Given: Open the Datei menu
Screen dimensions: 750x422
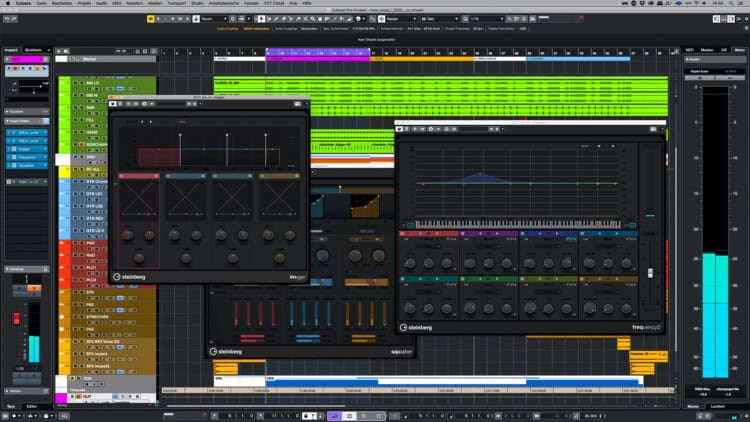Looking at the screenshot, I should (42, 3).
